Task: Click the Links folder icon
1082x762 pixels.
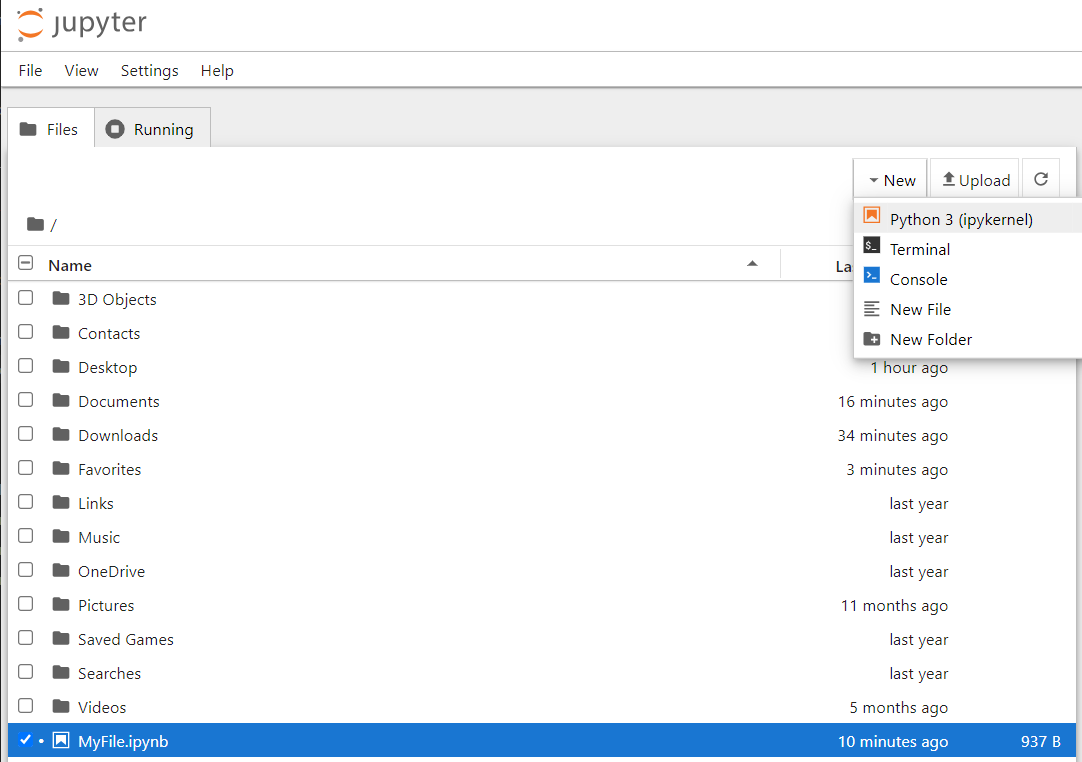Action: pos(61,502)
